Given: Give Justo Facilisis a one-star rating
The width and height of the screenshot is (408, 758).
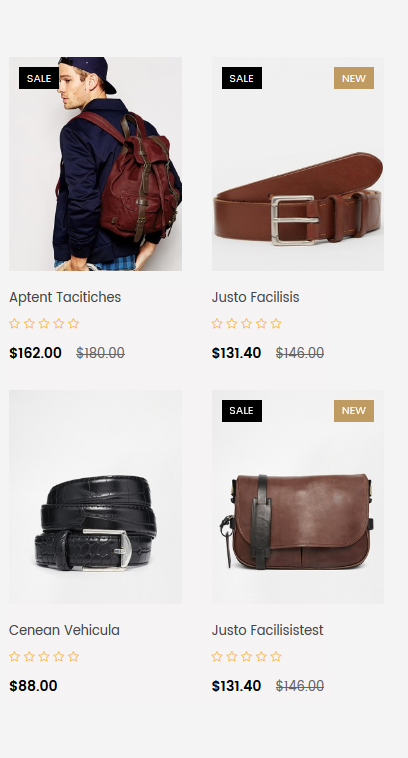Looking at the screenshot, I should coord(217,323).
